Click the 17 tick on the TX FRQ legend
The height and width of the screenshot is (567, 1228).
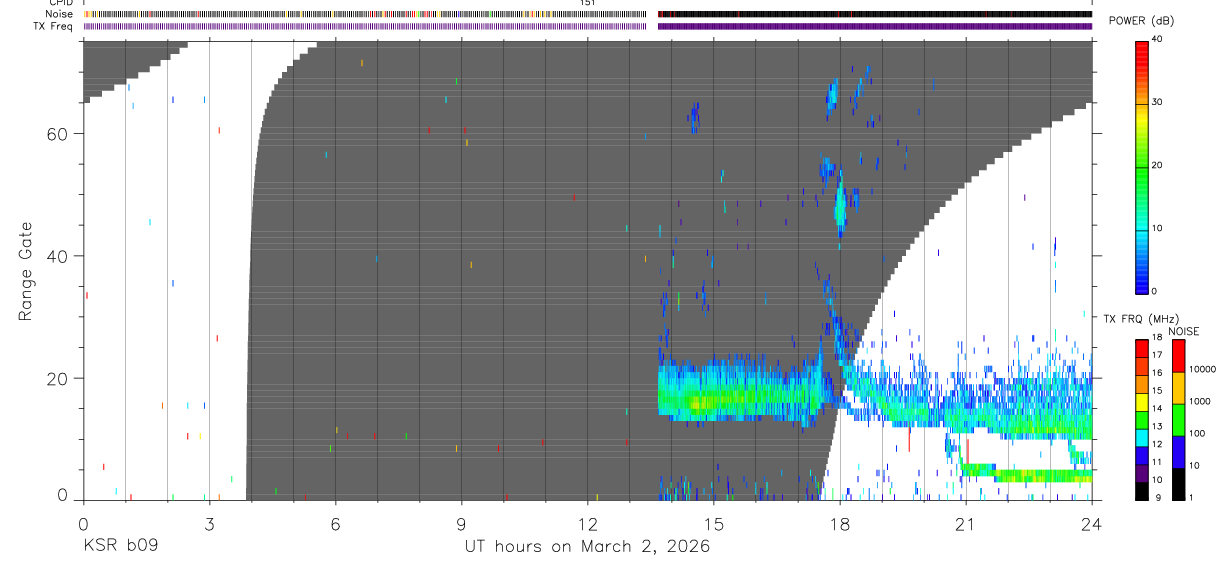point(1157,356)
